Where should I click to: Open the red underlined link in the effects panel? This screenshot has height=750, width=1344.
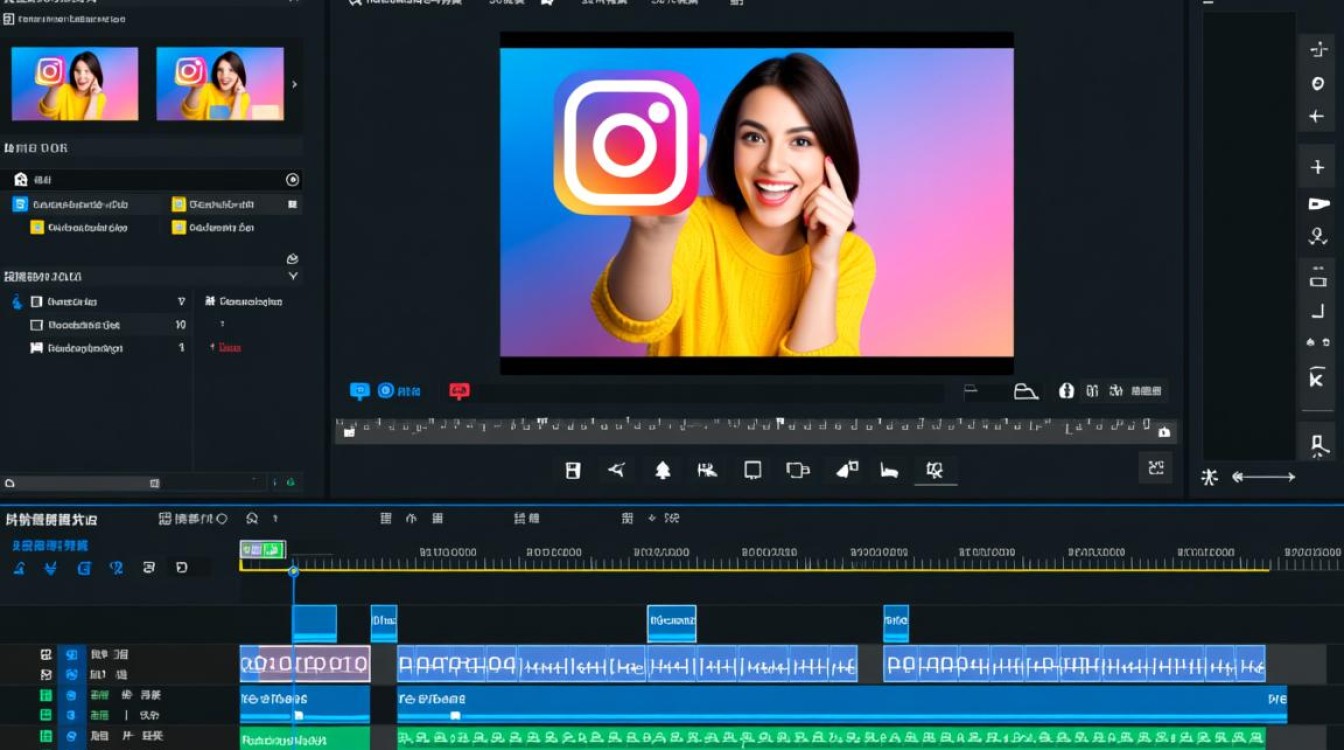[x=229, y=348]
